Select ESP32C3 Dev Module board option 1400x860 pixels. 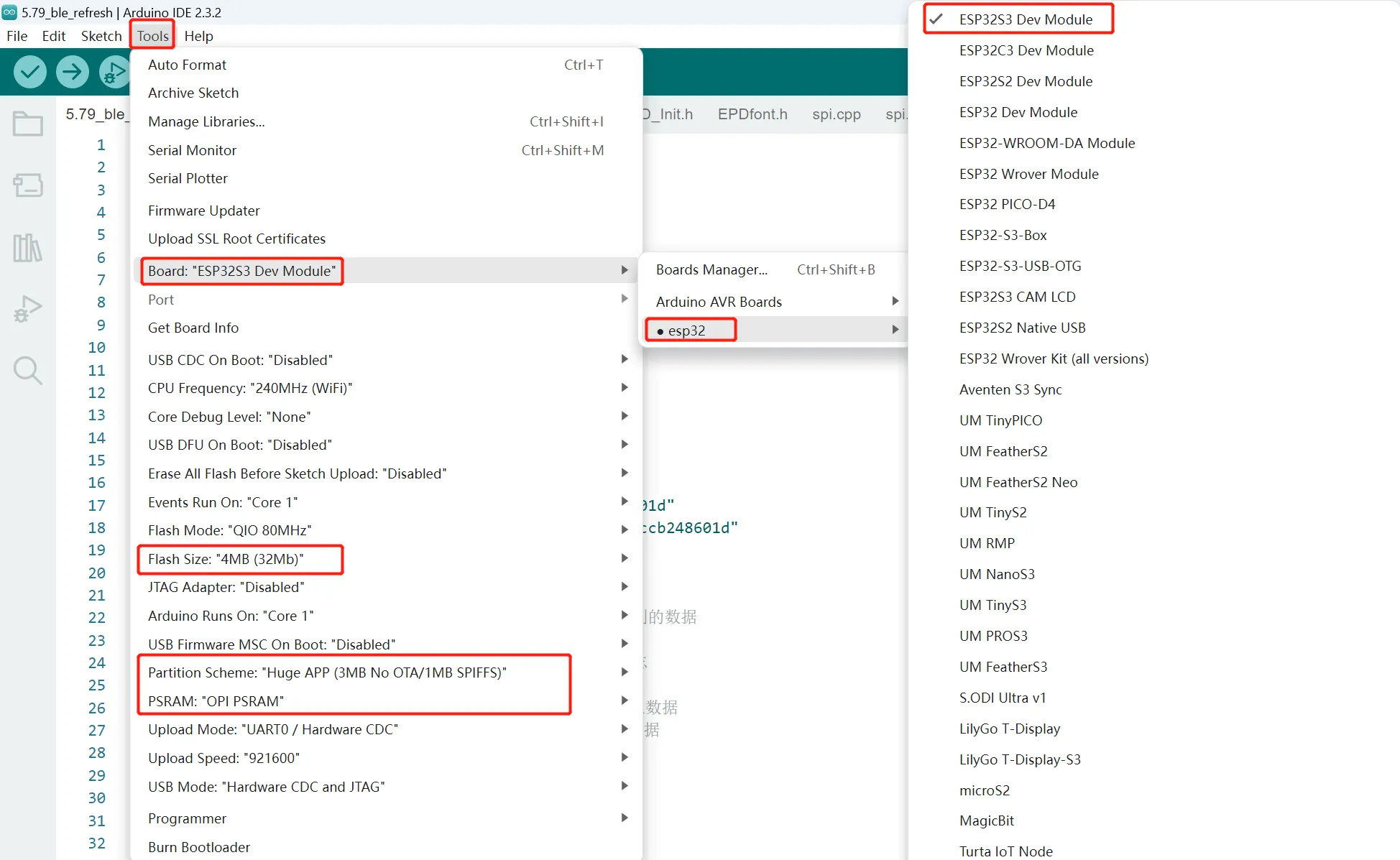[x=1026, y=50]
